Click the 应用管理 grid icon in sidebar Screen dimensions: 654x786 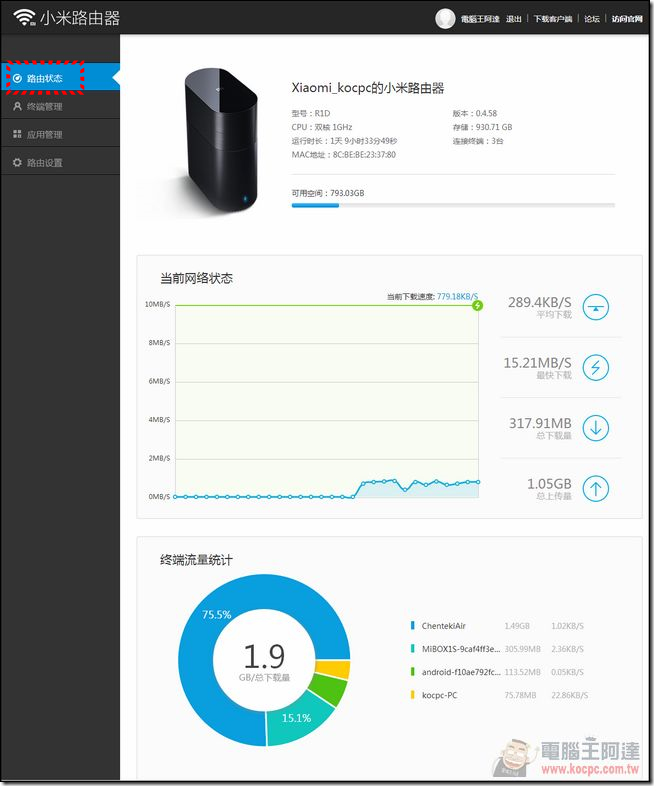click(x=17, y=134)
